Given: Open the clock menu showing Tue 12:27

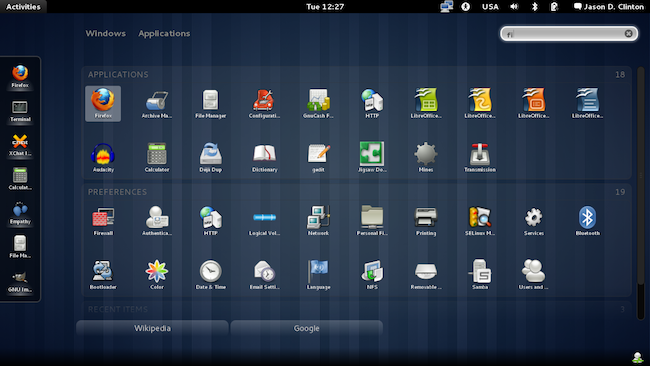Looking at the screenshot, I should click(x=325, y=7).
